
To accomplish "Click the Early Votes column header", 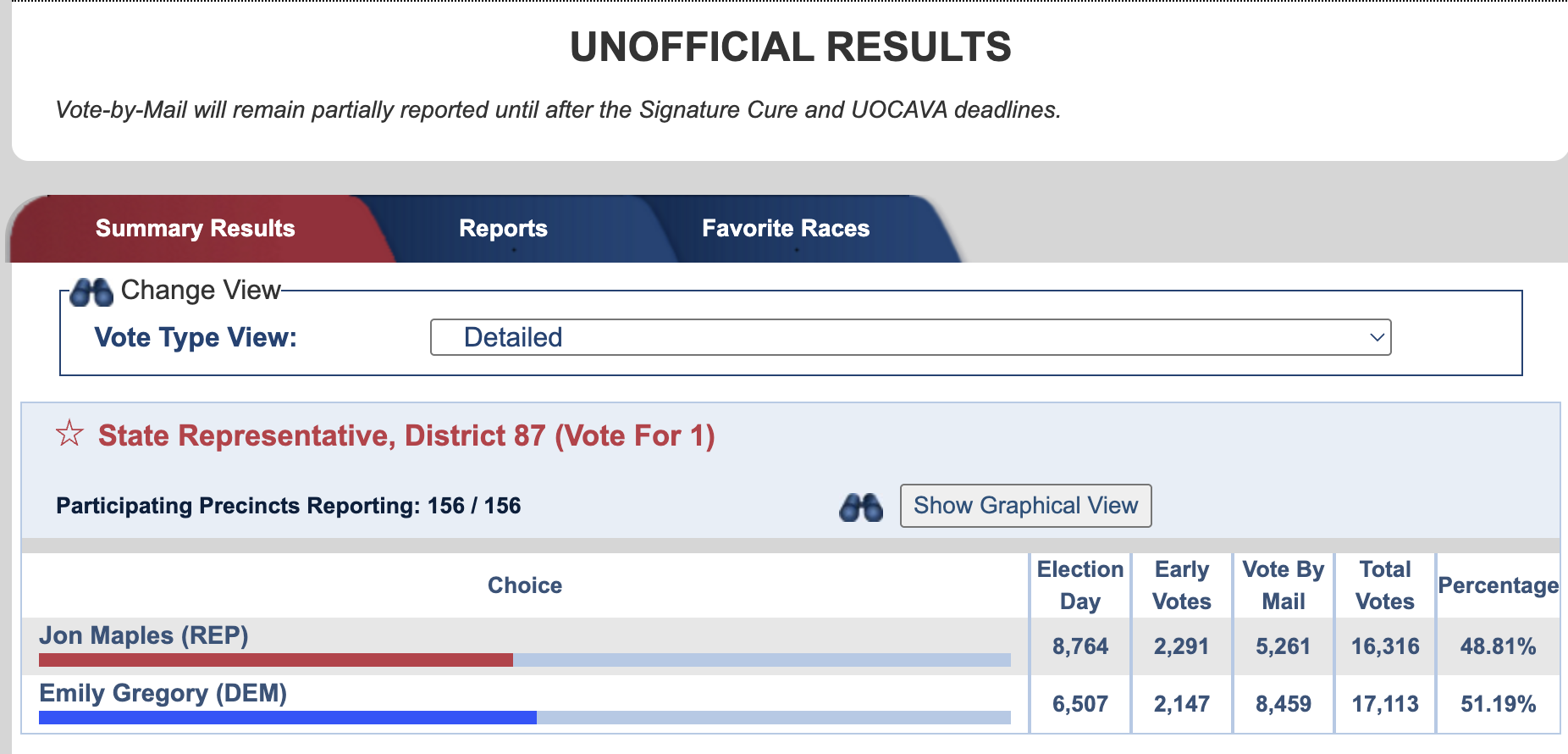I will click(1182, 585).
